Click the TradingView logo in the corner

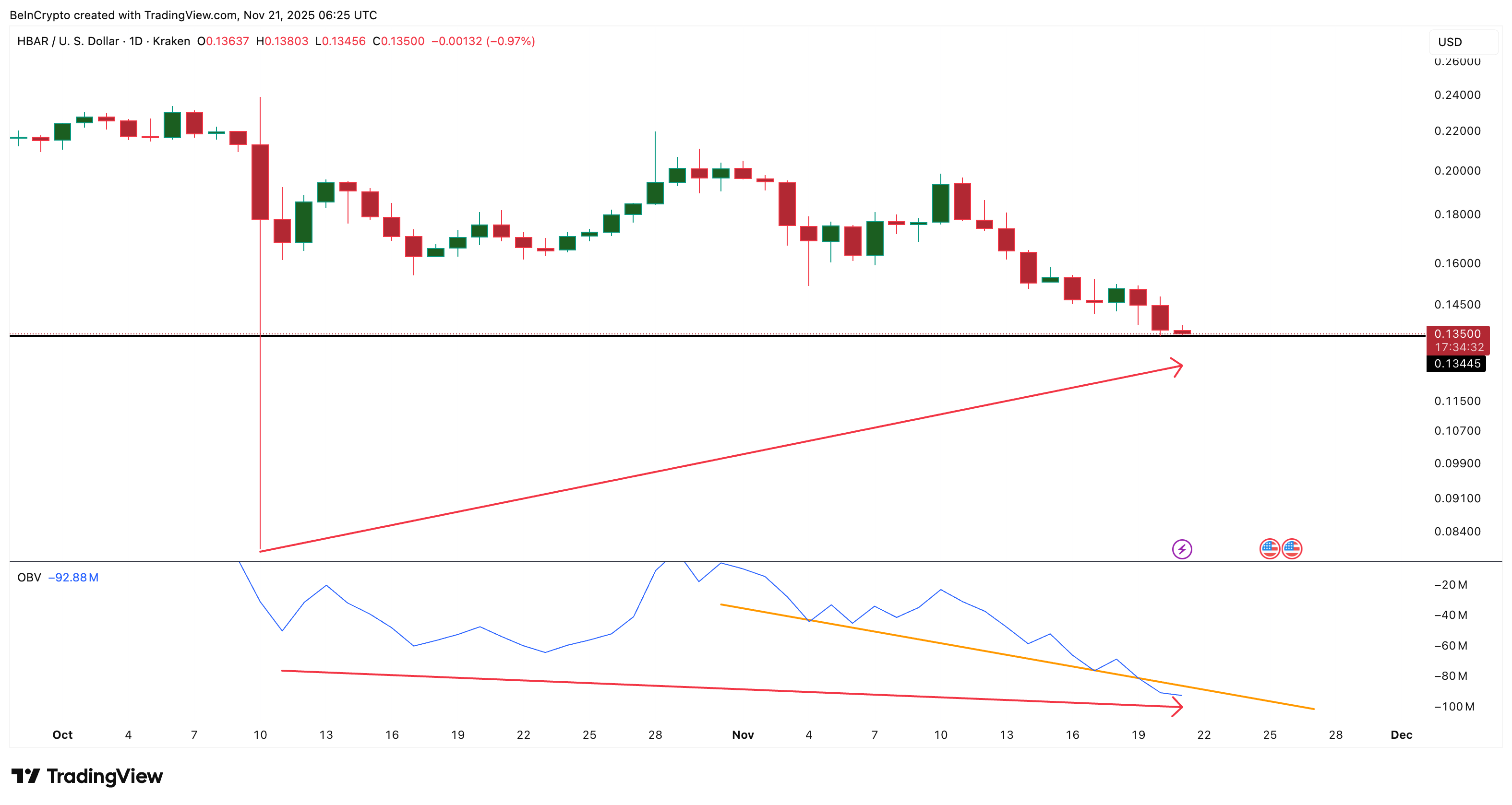(x=87, y=776)
